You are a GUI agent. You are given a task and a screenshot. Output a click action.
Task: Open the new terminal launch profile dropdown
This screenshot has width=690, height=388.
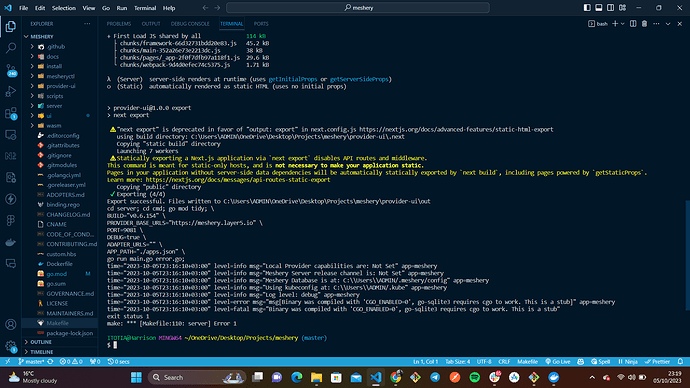[x=622, y=24]
